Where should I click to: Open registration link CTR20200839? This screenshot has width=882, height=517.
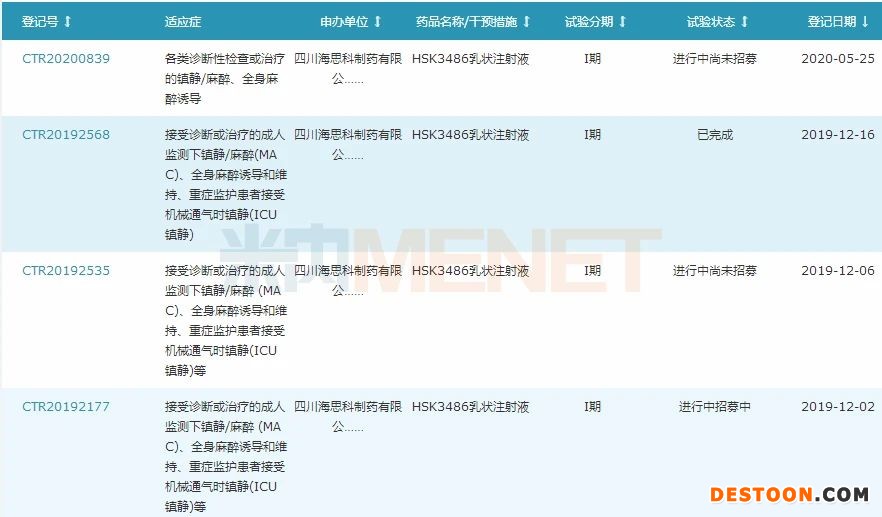coord(66,59)
